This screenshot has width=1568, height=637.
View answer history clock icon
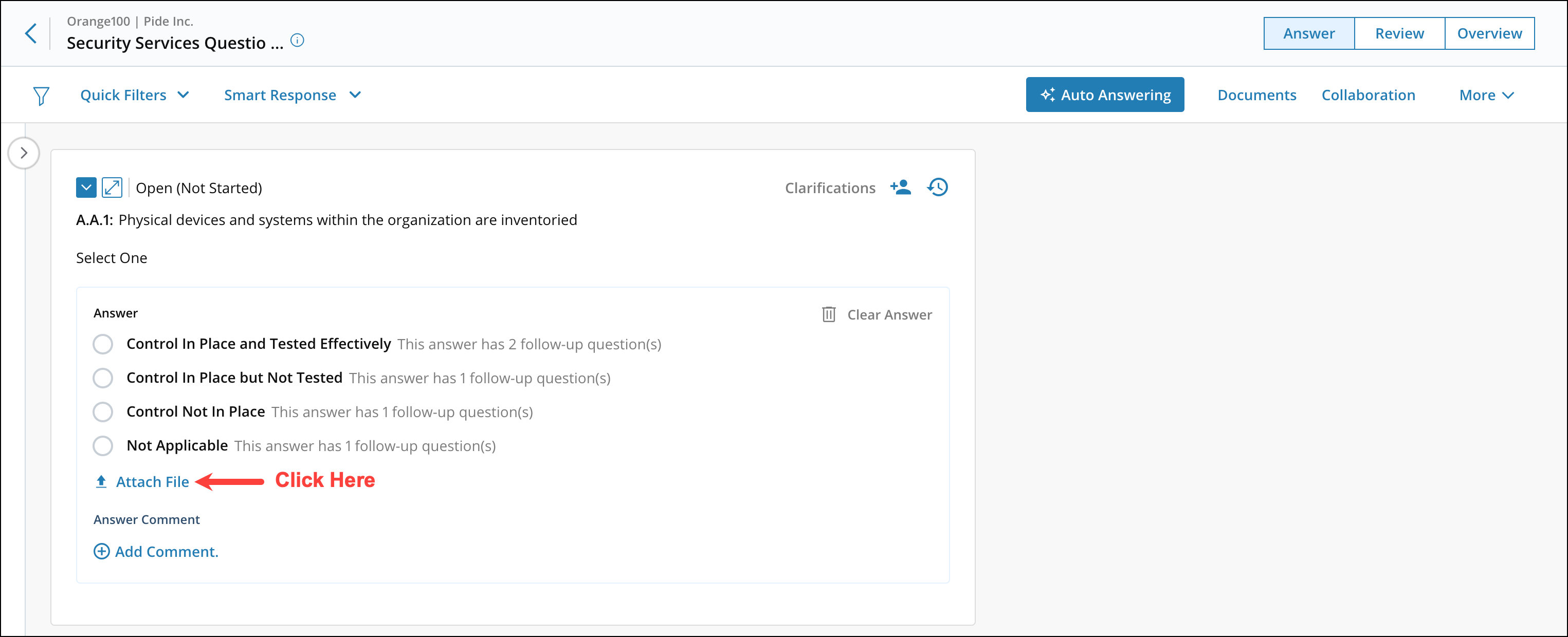[x=937, y=188]
